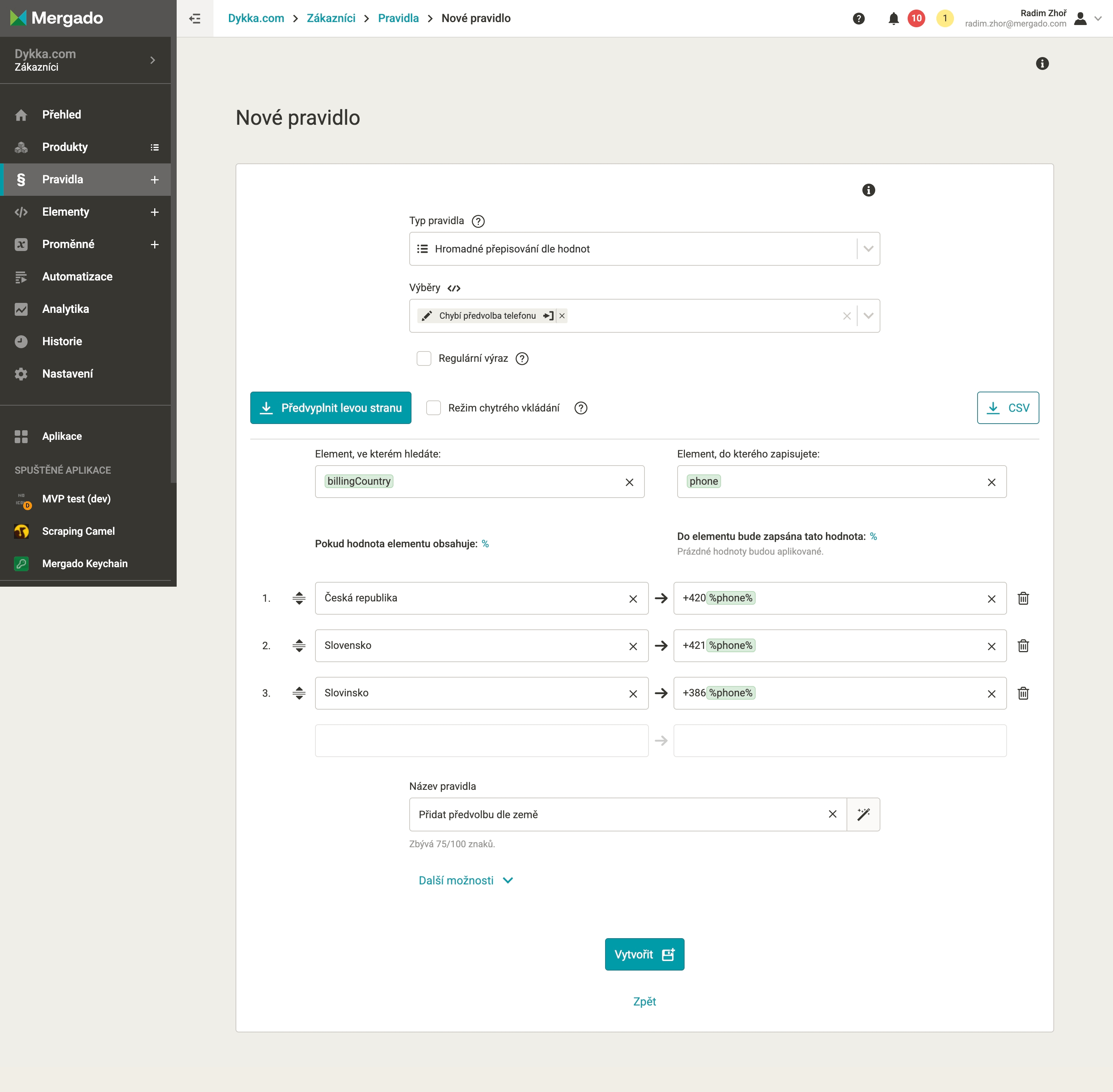1113x1092 pixels.
Task: Go to Analytika in the sidebar
Action: 66,309
